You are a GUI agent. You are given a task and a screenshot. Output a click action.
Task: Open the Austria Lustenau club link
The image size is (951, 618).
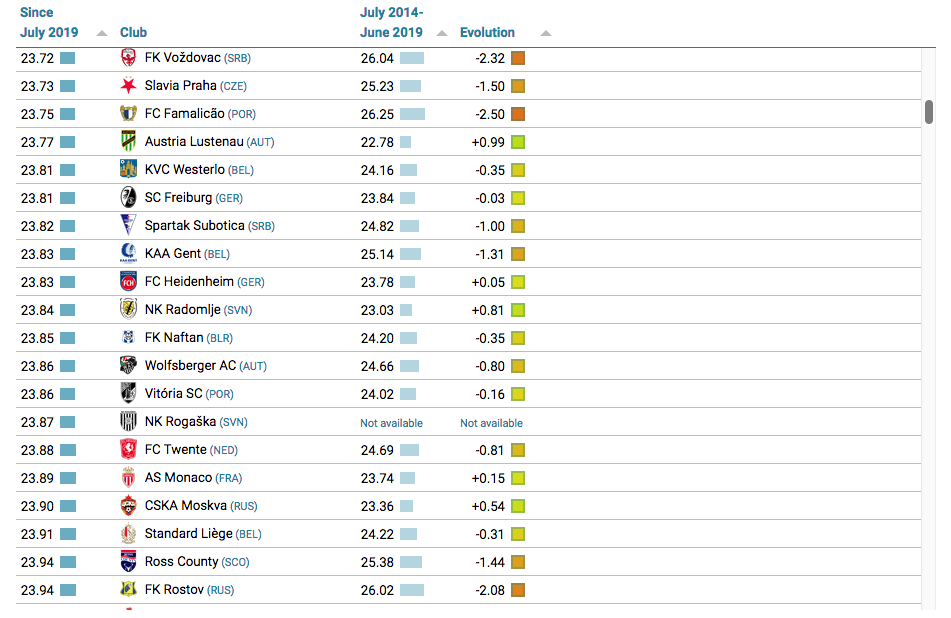tap(194, 142)
